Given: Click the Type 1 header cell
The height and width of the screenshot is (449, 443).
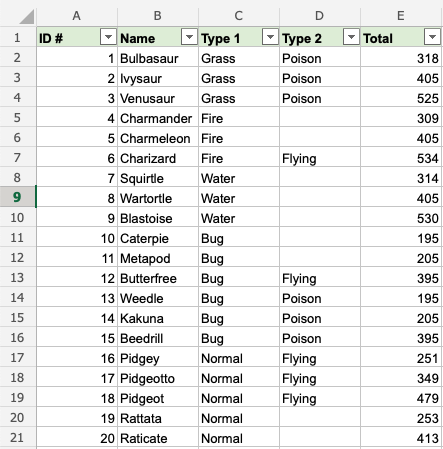Looking at the screenshot, I should click(239, 37).
